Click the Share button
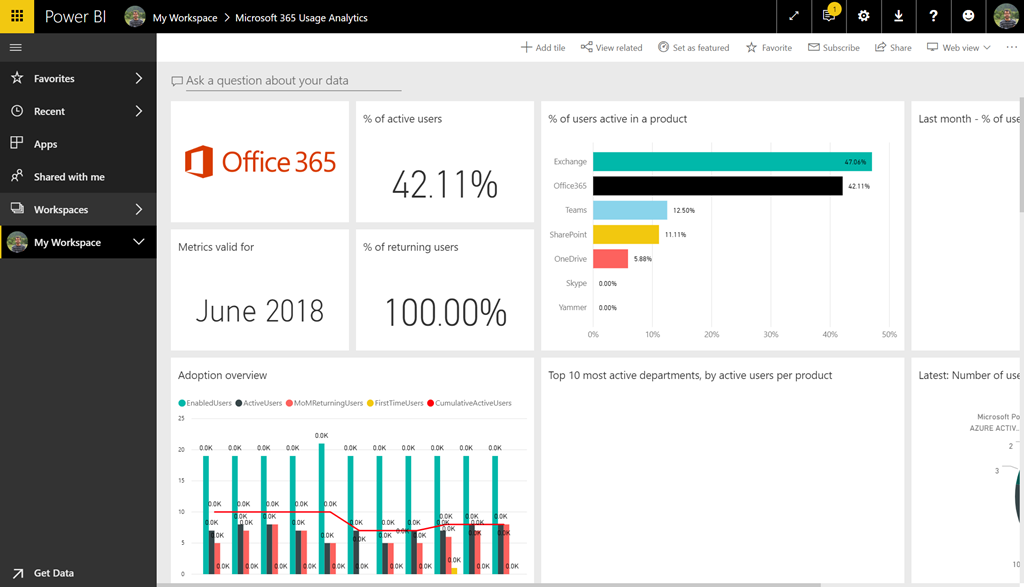This screenshot has width=1024, height=587. point(893,48)
